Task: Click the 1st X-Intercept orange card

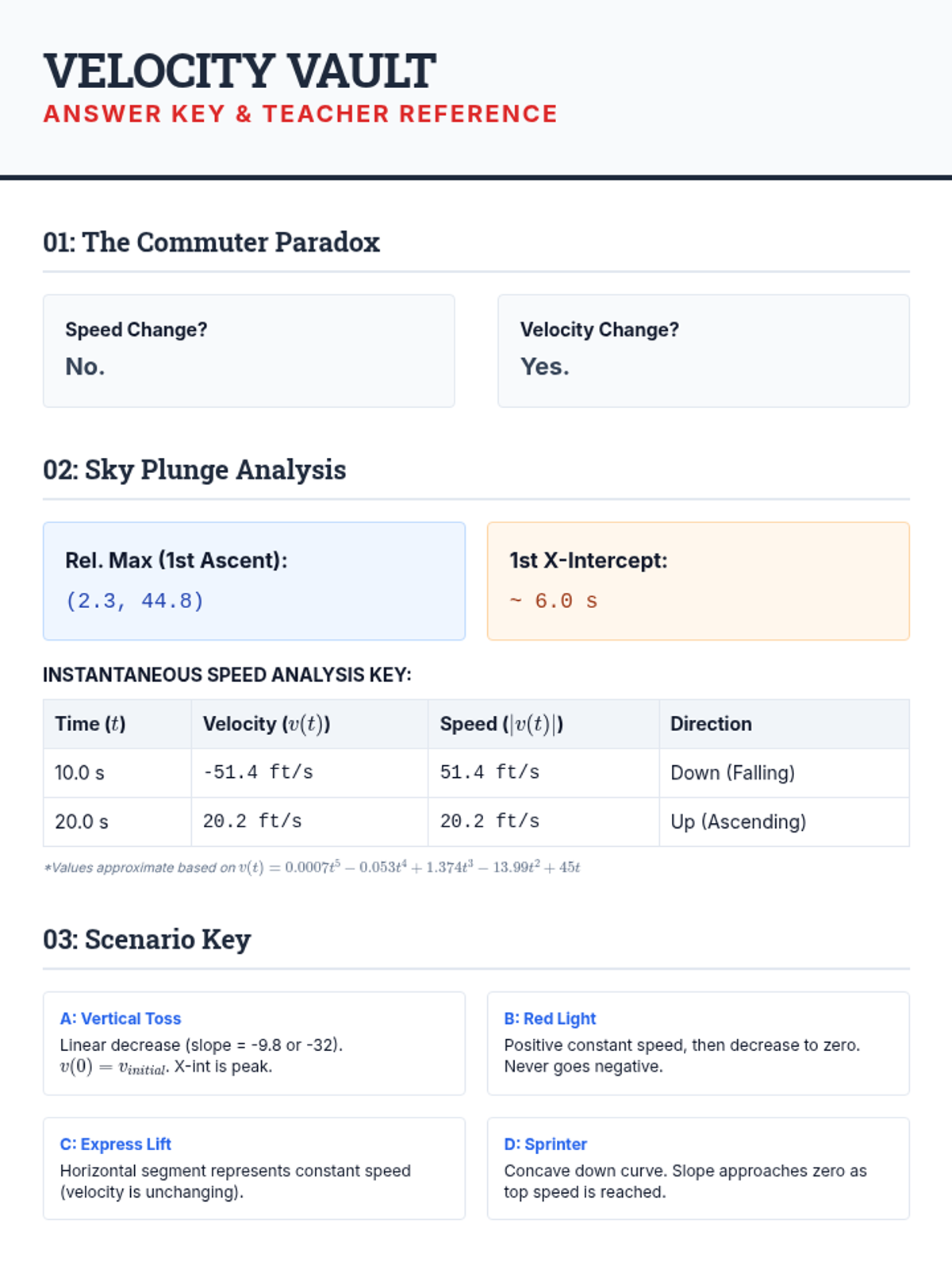Action: tap(698, 581)
